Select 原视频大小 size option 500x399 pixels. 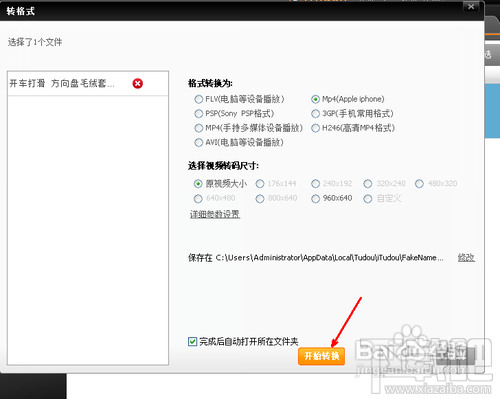(x=198, y=184)
